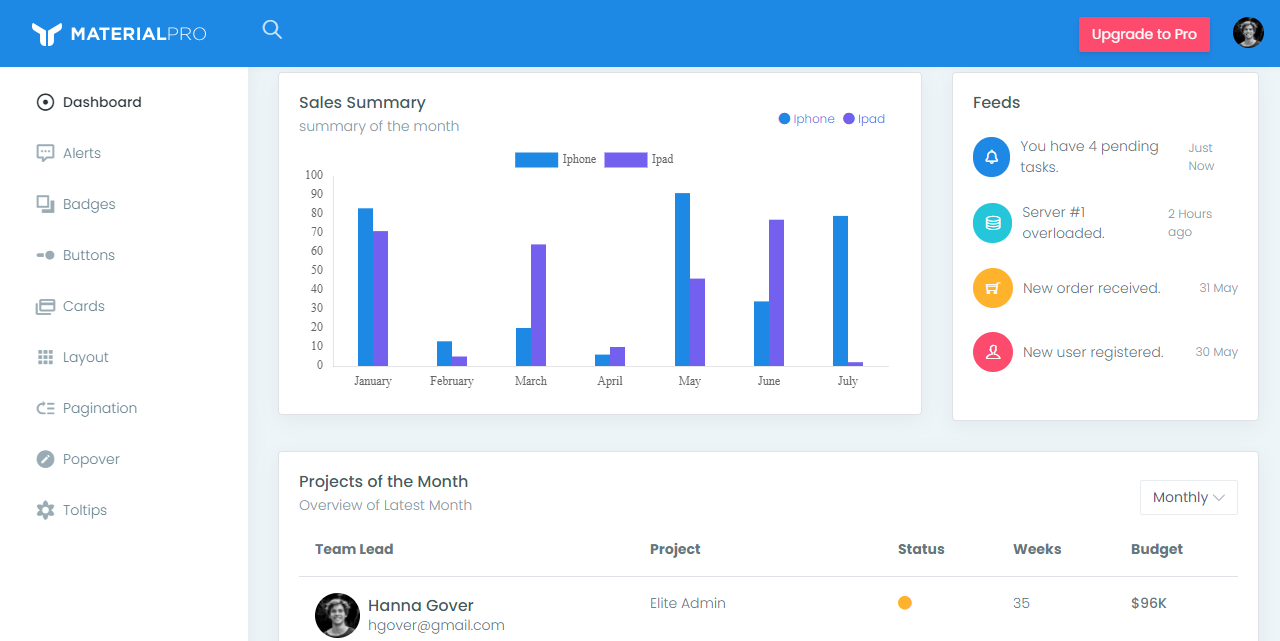Image resolution: width=1280 pixels, height=641 pixels.
Task: Open the user profile avatar menu
Action: coord(1248,33)
